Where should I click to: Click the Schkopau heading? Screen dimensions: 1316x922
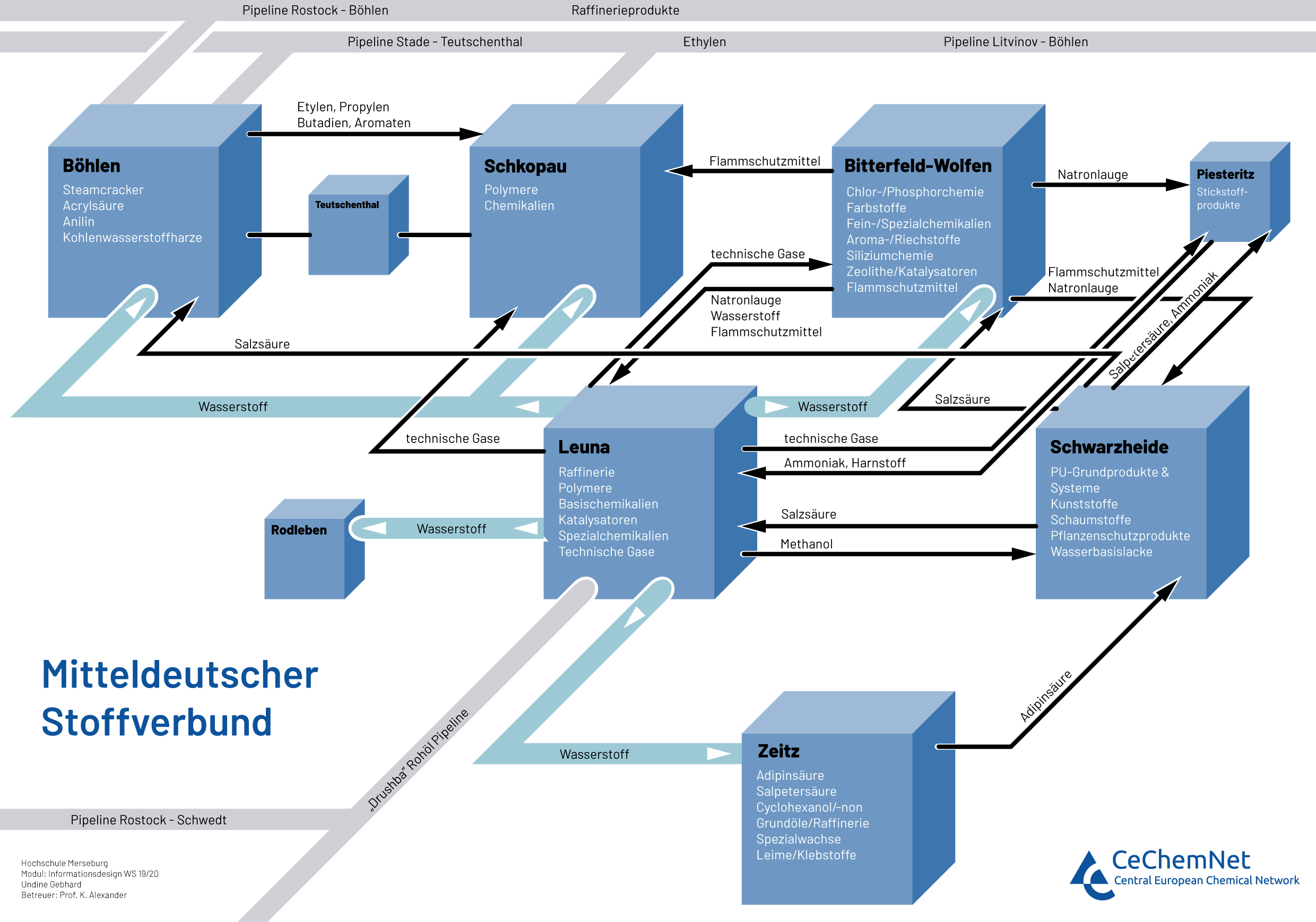pos(525,167)
